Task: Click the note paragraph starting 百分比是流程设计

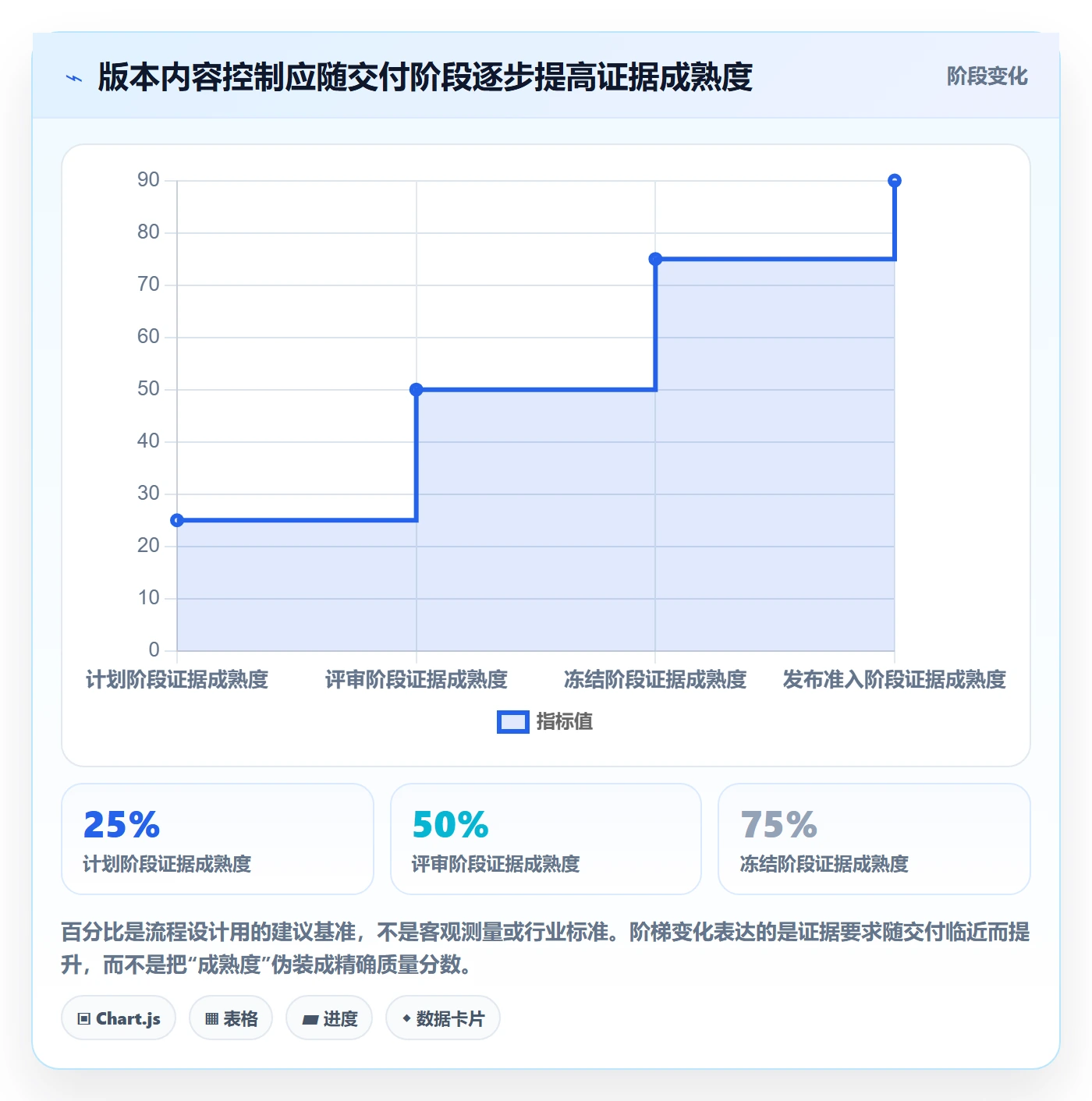Action: 545,948
